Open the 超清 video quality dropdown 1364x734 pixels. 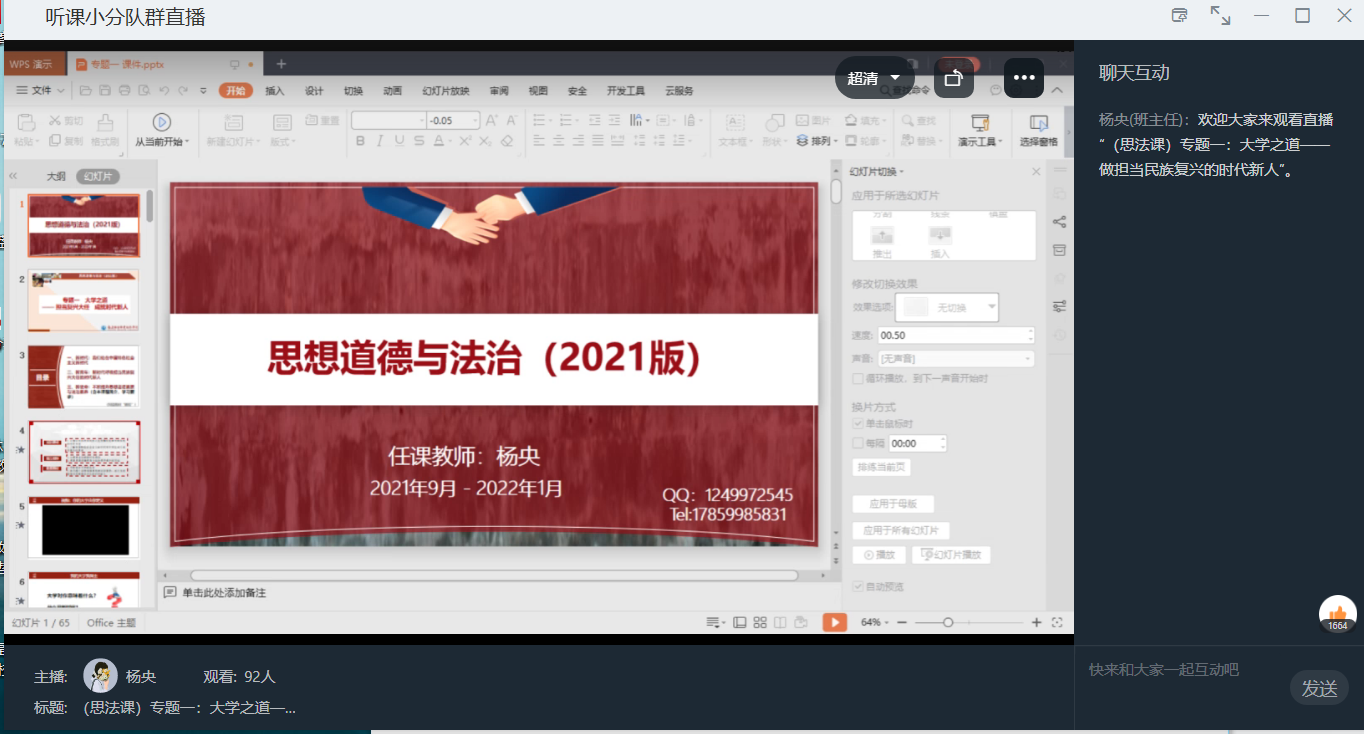pyautogui.click(x=874, y=78)
